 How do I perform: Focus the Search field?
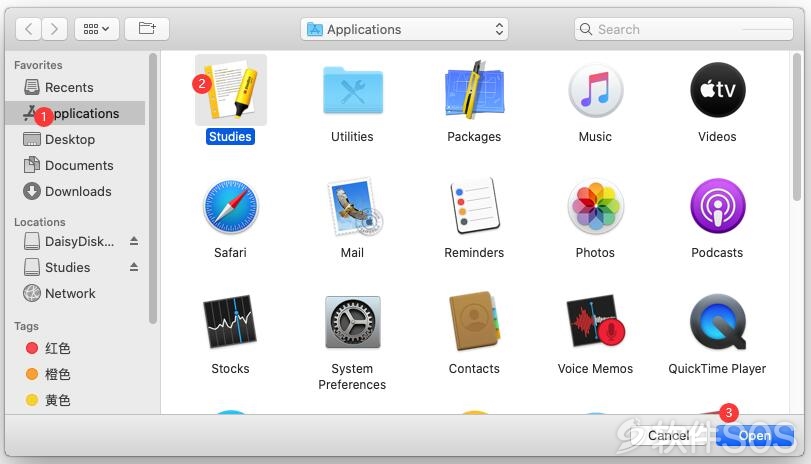pyautogui.click(x=683, y=29)
